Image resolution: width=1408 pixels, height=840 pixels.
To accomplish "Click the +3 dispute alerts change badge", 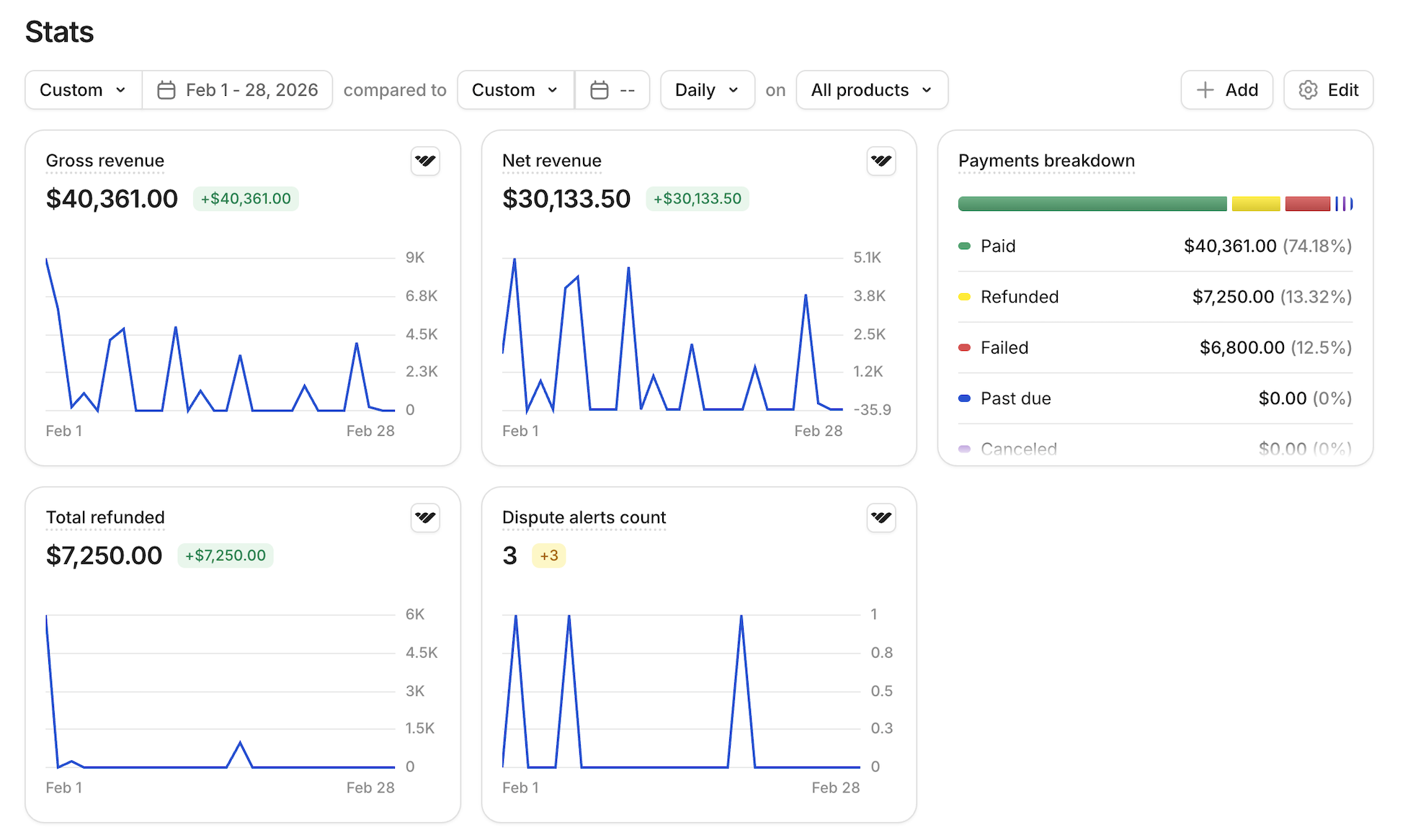I will 549,555.
